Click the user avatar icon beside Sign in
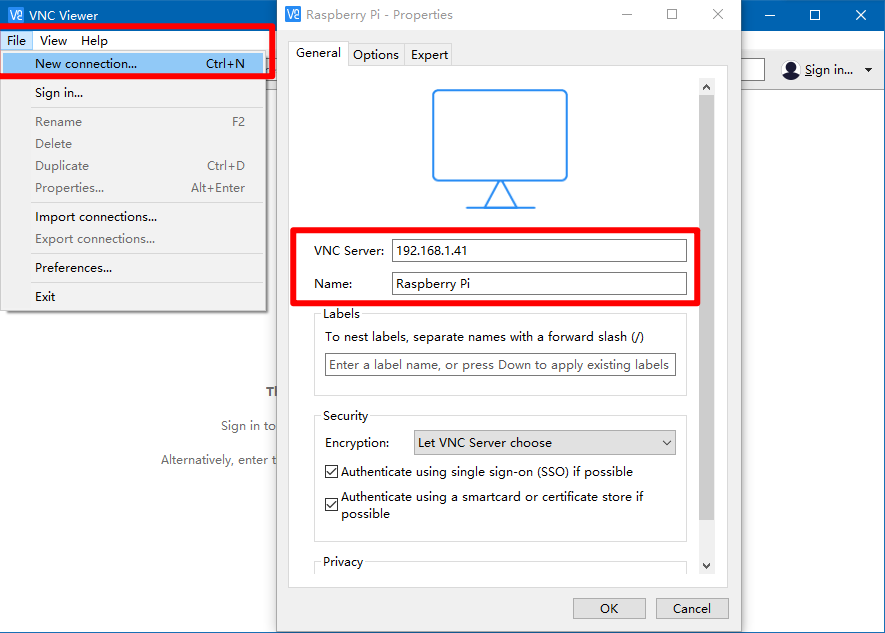Viewport: 885px width, 633px height. [791, 70]
